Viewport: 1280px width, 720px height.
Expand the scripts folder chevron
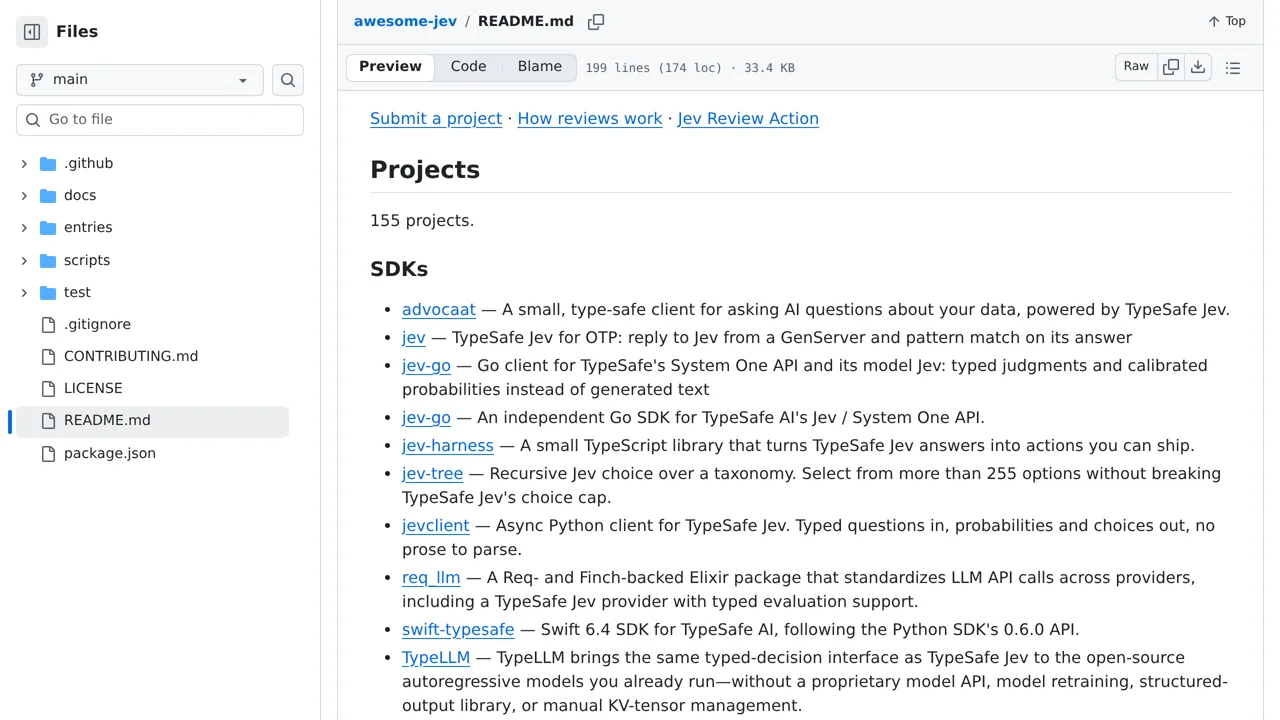pos(24,261)
